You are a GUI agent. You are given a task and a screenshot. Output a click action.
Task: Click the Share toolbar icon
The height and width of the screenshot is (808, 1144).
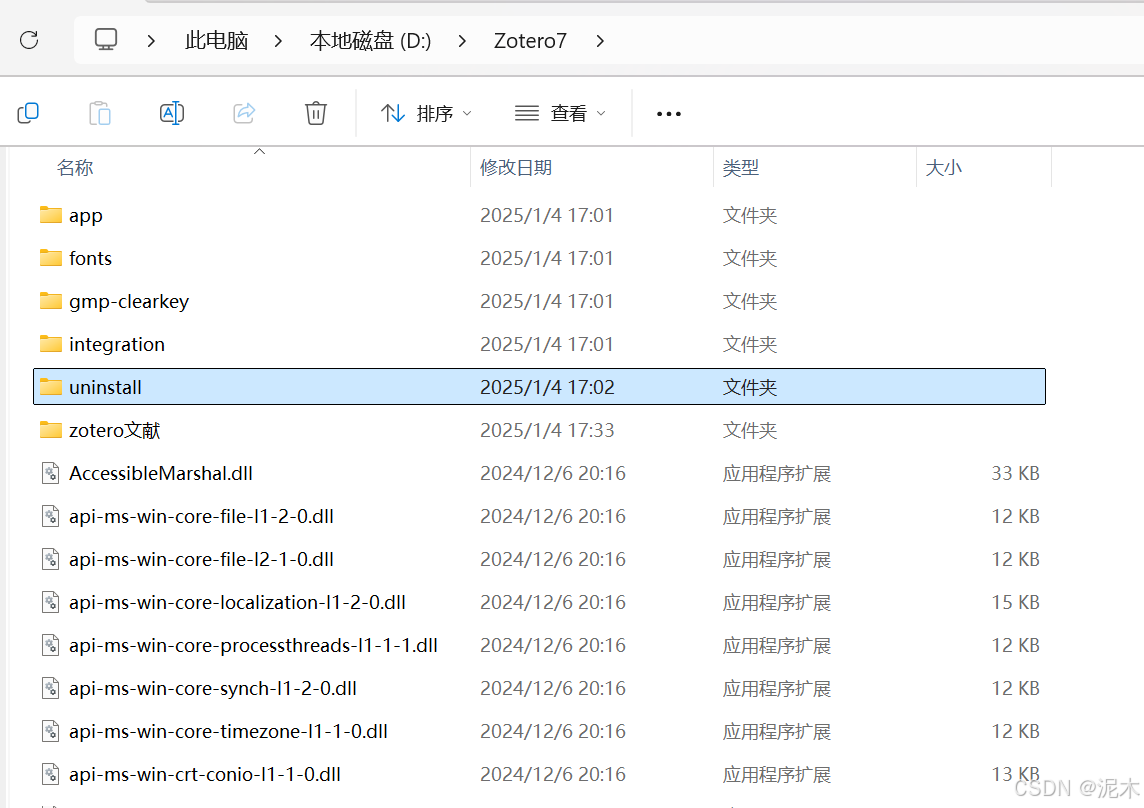pyautogui.click(x=244, y=113)
